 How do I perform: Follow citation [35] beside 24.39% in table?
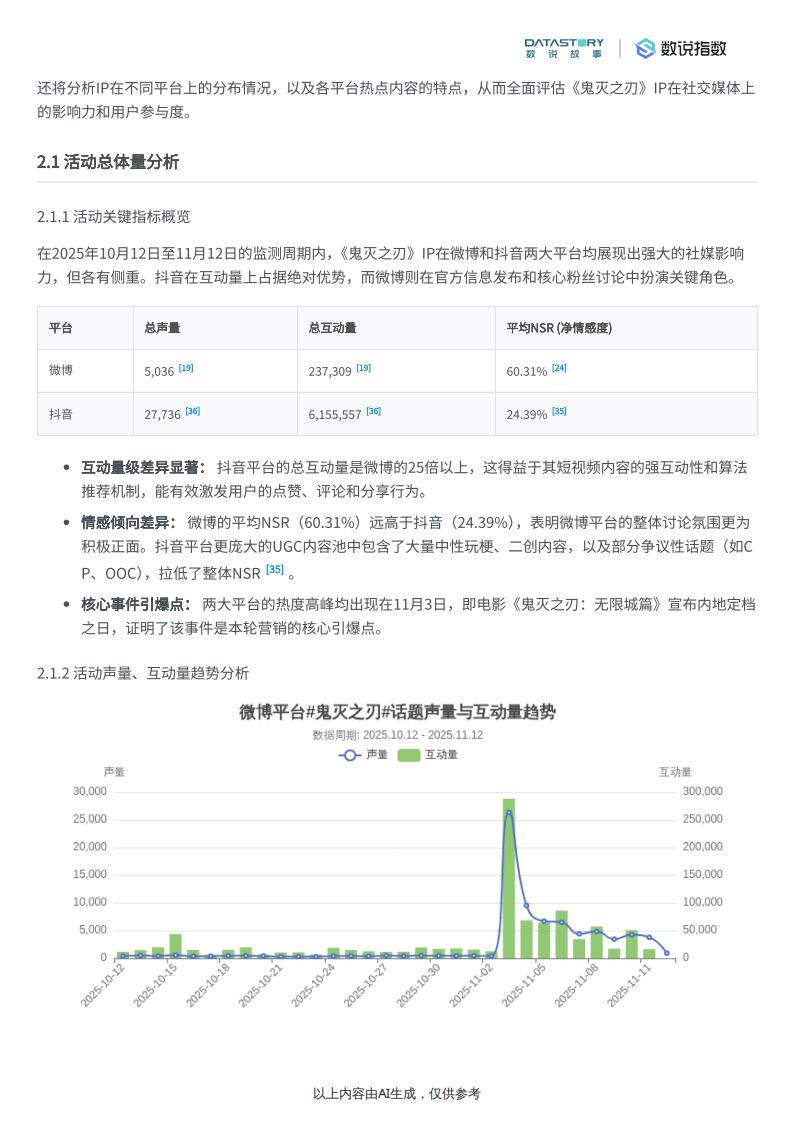559,411
